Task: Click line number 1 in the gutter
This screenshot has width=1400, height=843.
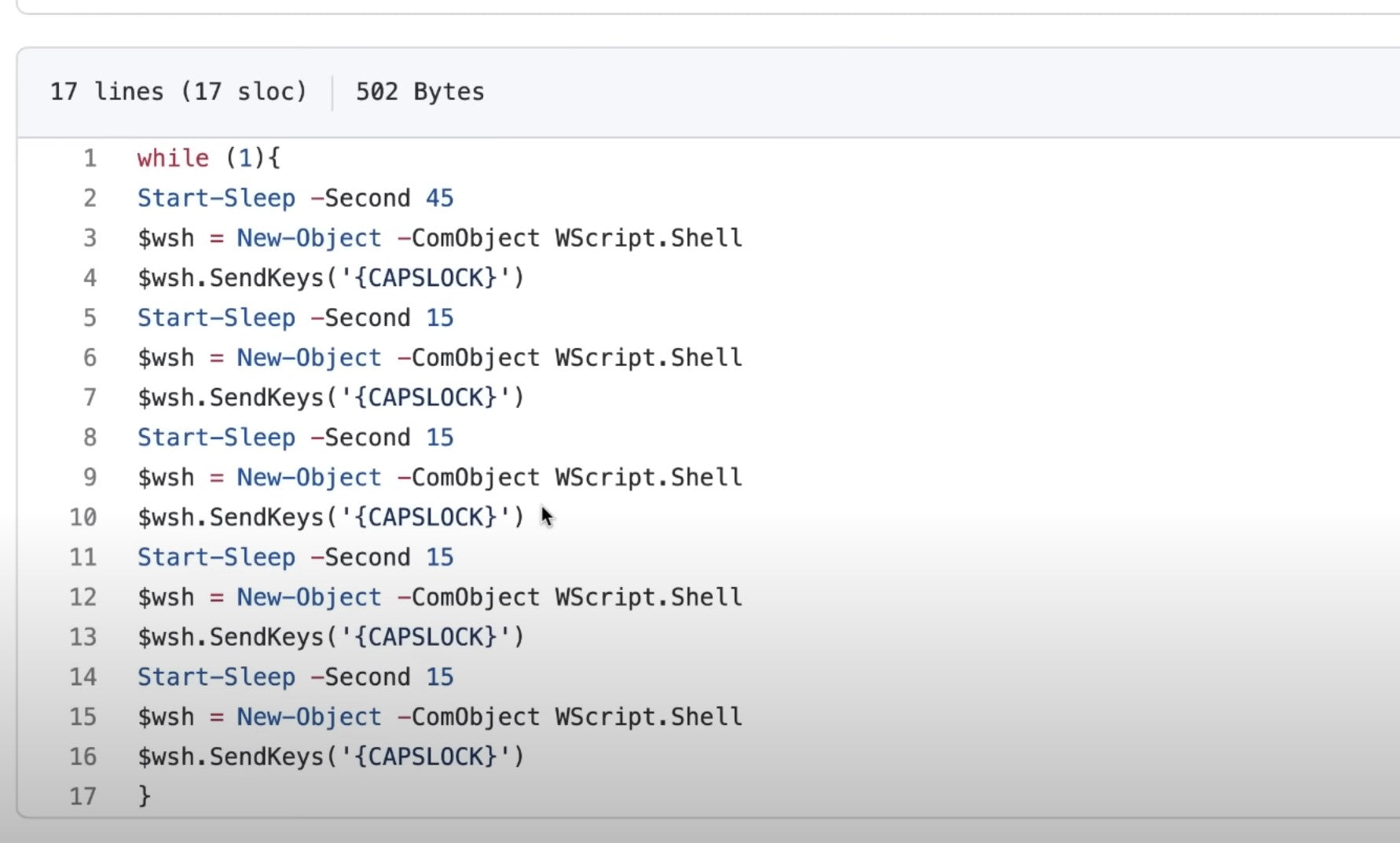Action: 90,158
